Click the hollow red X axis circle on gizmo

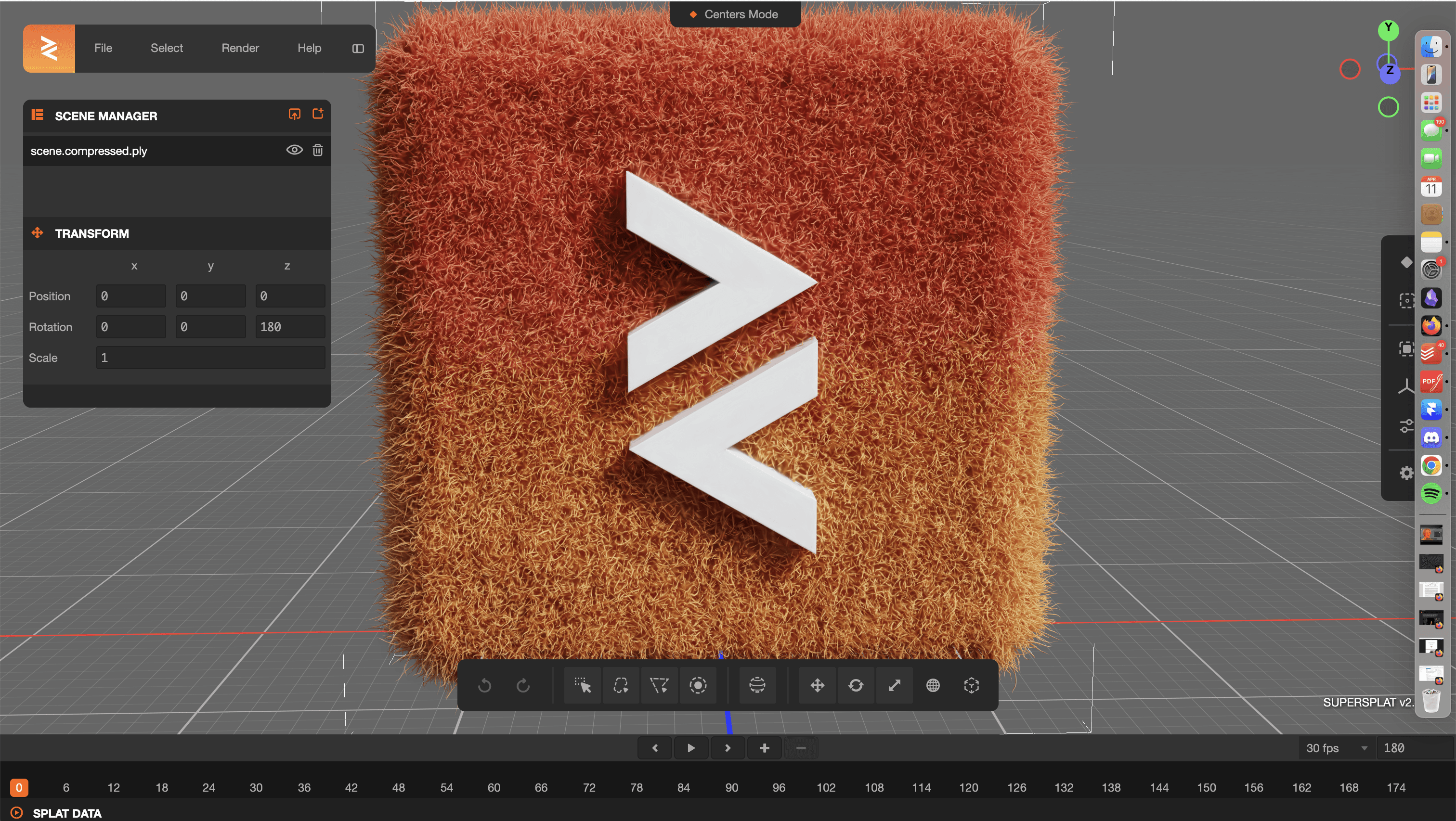[1350, 69]
